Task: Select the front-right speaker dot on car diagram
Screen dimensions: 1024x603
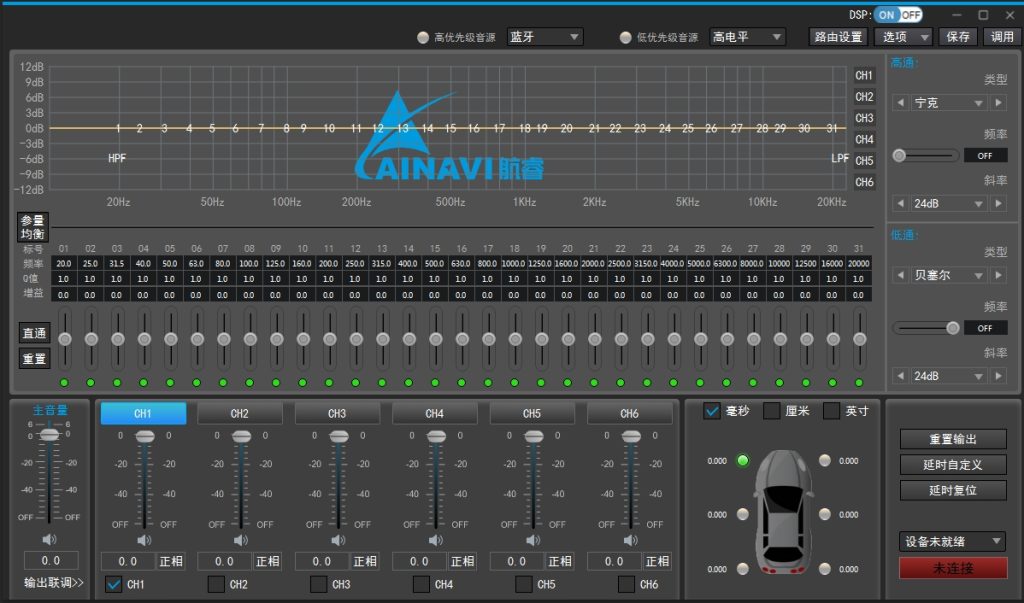Action: tap(825, 461)
